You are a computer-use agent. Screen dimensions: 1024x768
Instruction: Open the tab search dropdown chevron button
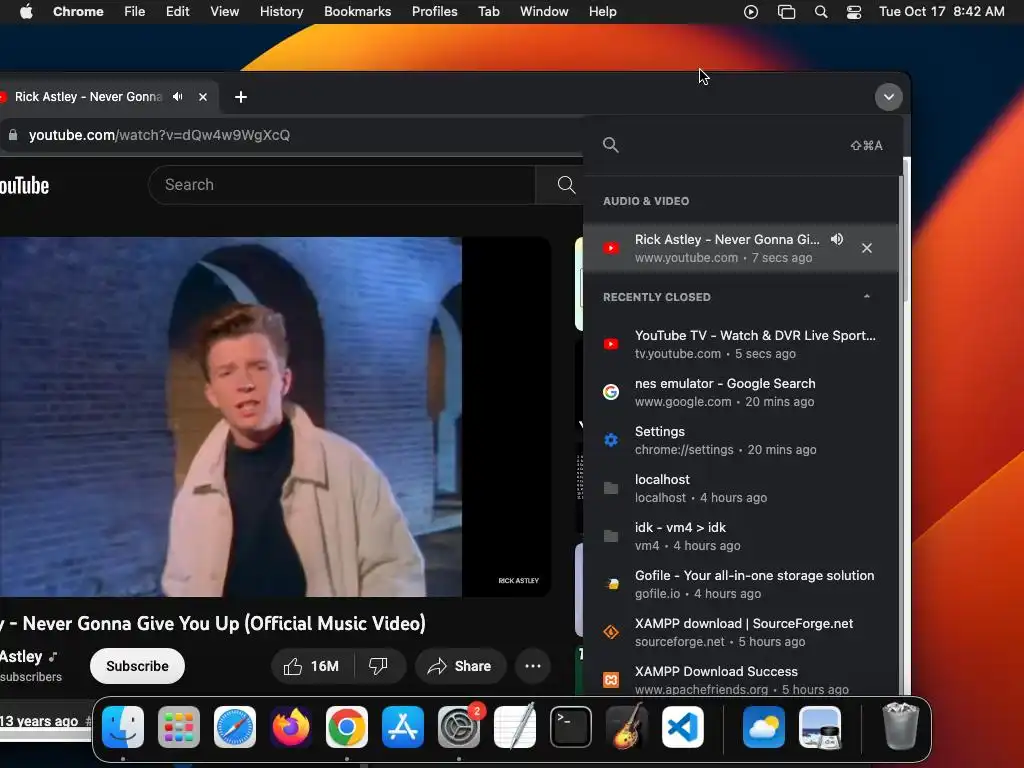tap(888, 97)
